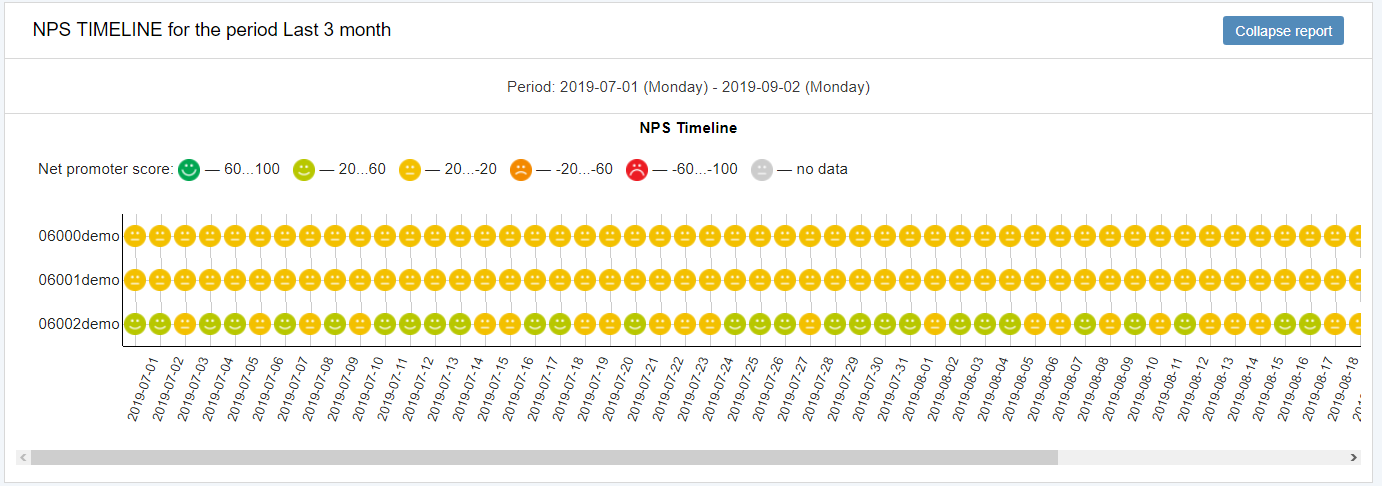The image size is (1382, 486).
Task: Click the Collapse report button
Action: point(1283,31)
